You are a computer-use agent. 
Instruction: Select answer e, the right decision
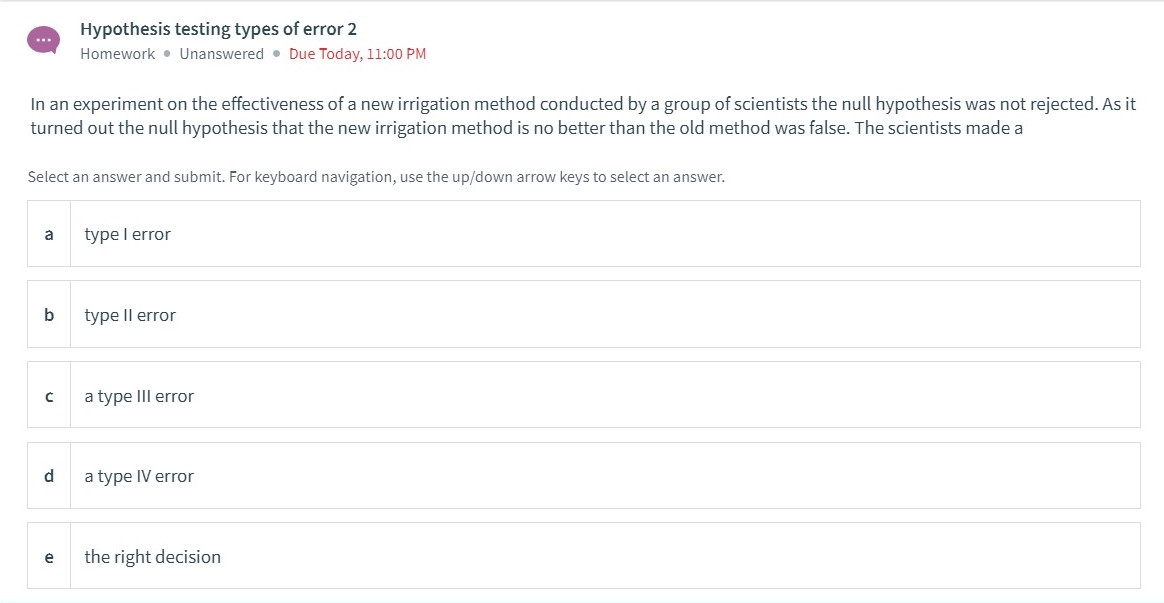point(583,556)
